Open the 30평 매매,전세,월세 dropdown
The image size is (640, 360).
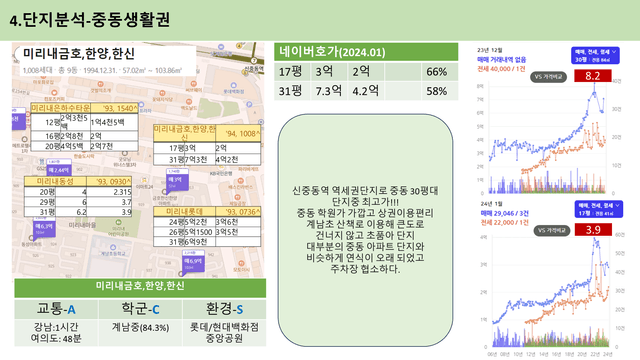595,56
